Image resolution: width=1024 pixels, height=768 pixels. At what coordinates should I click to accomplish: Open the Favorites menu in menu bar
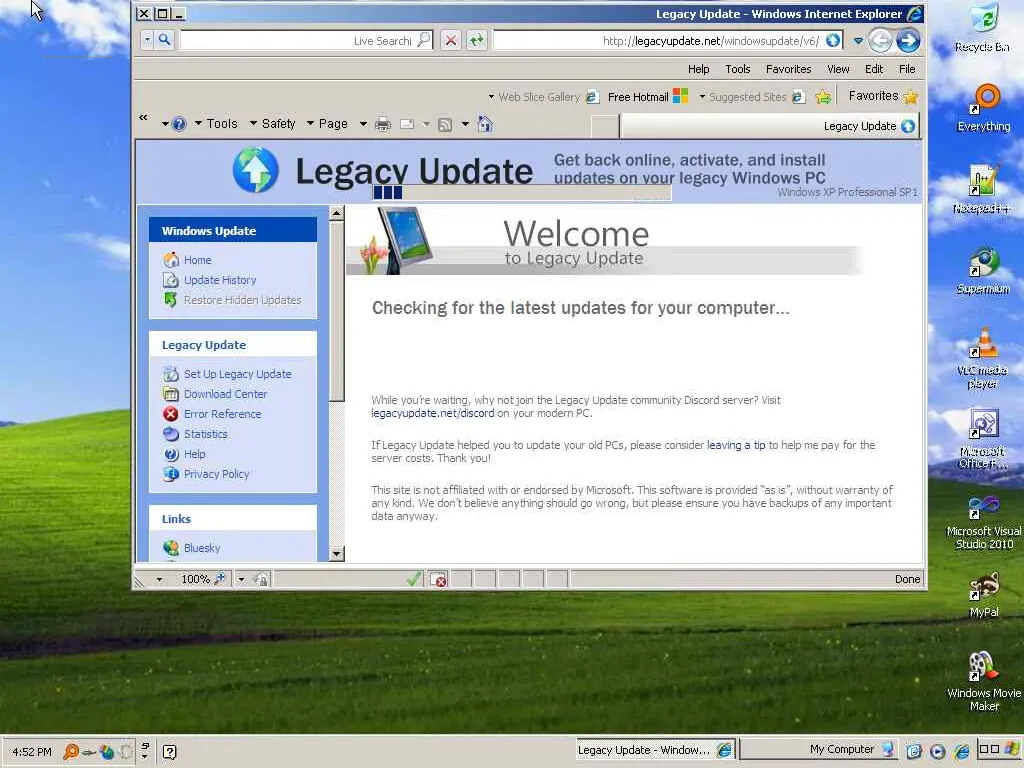pos(788,69)
